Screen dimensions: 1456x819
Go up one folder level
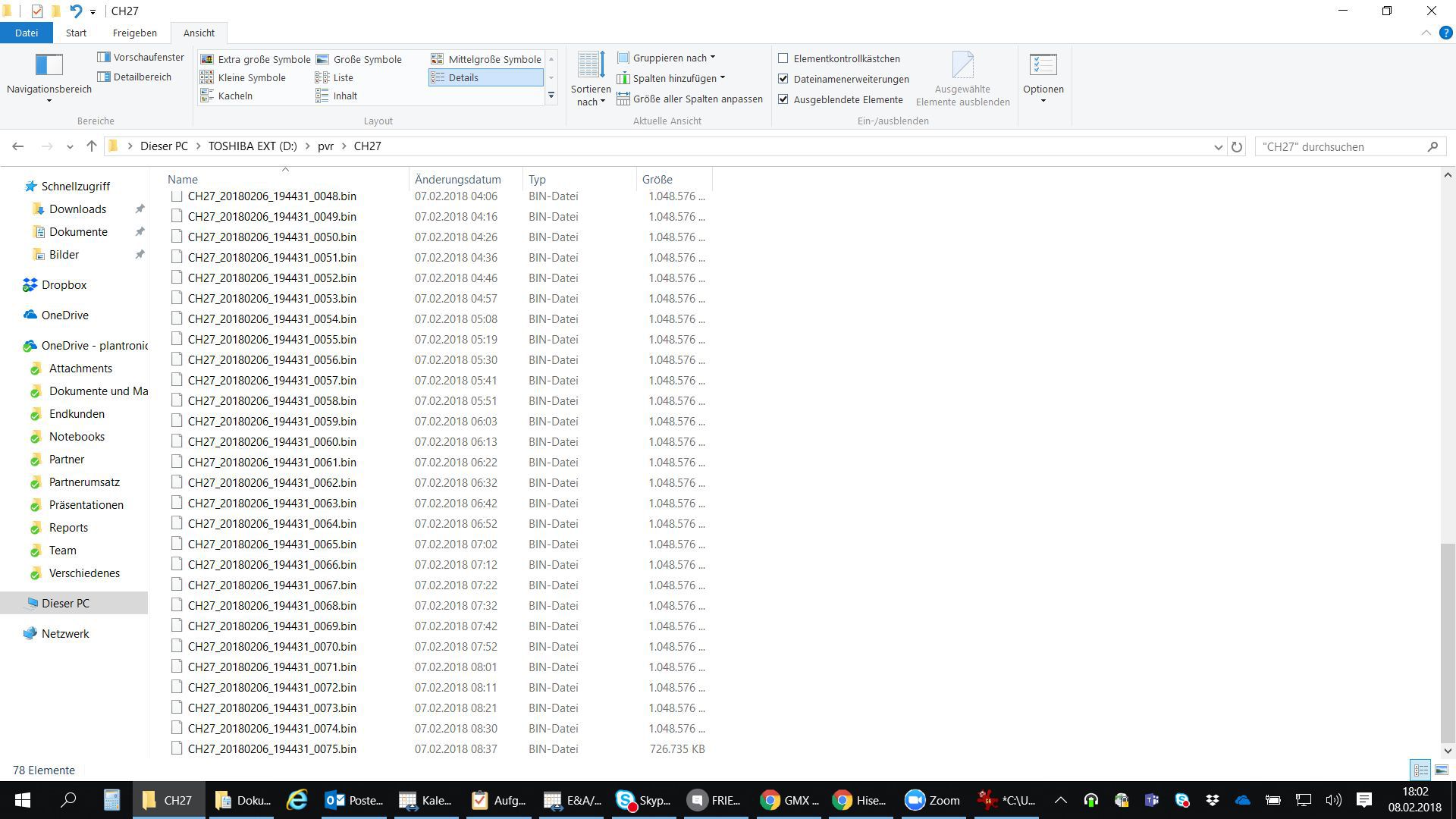click(92, 146)
